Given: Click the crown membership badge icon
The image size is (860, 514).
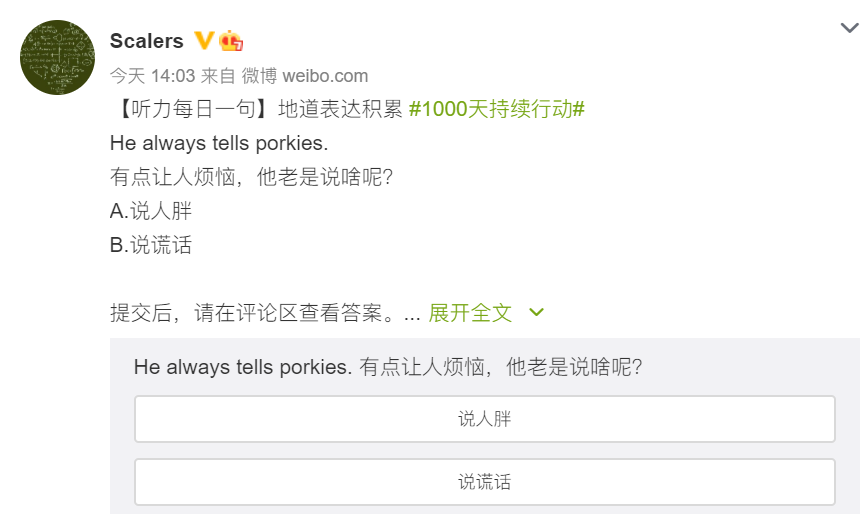Looking at the screenshot, I should (231, 41).
